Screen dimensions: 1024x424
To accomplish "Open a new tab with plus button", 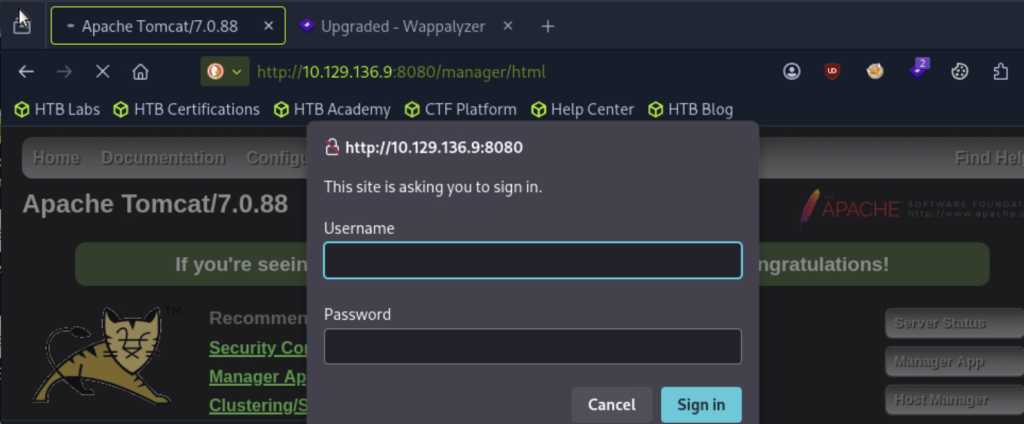I will [548, 26].
